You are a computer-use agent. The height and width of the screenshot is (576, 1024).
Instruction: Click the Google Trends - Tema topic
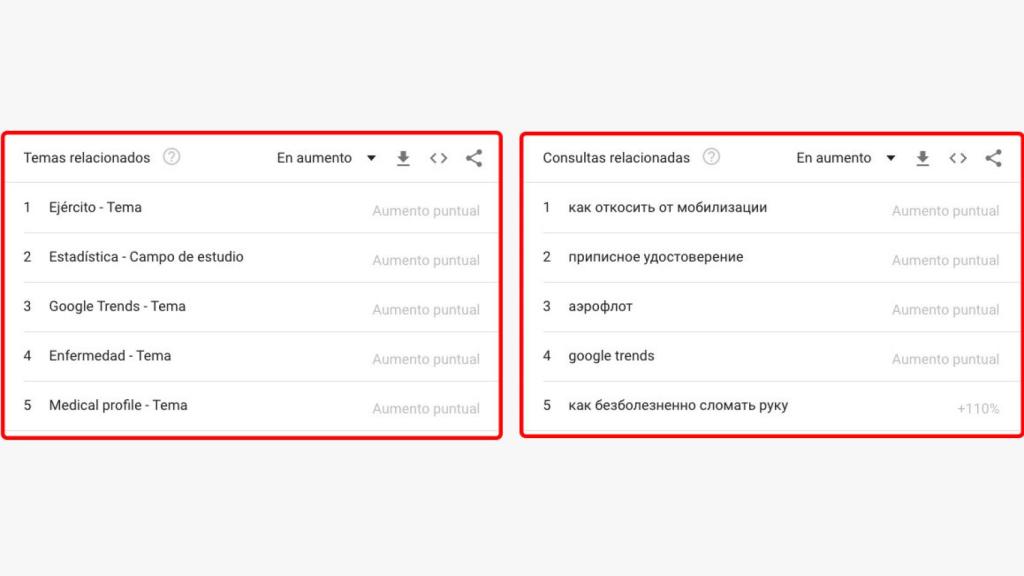tap(117, 306)
